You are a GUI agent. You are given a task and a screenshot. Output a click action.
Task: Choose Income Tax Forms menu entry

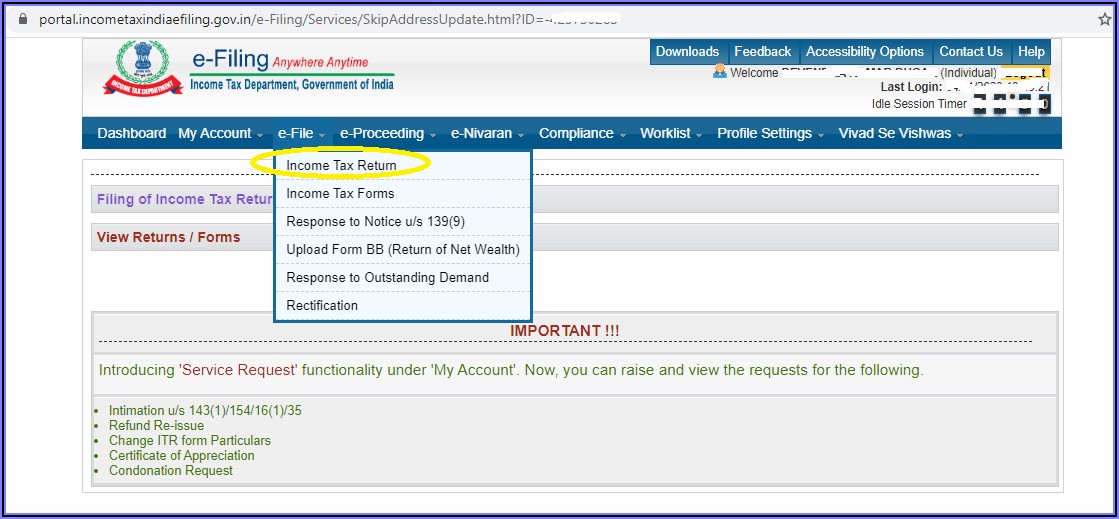(340, 193)
